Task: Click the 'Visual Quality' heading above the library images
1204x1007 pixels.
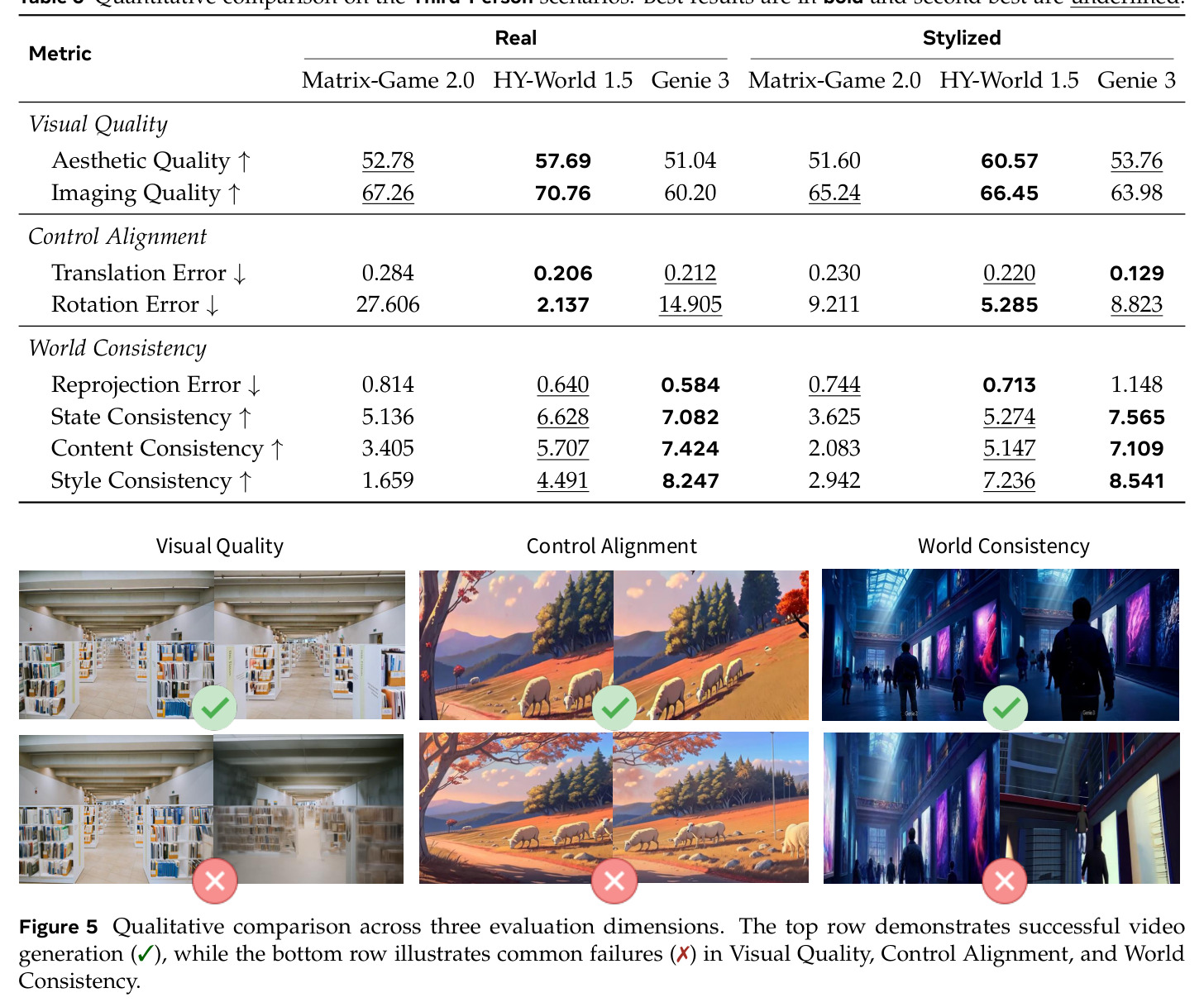Action: click(x=220, y=546)
